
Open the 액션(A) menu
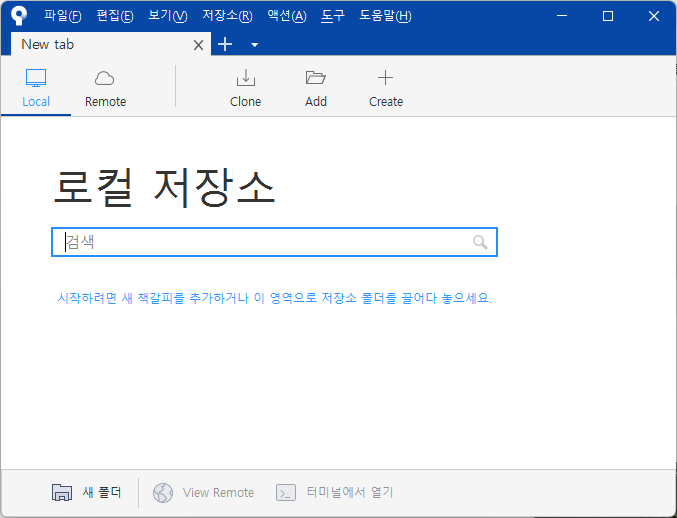coord(287,16)
